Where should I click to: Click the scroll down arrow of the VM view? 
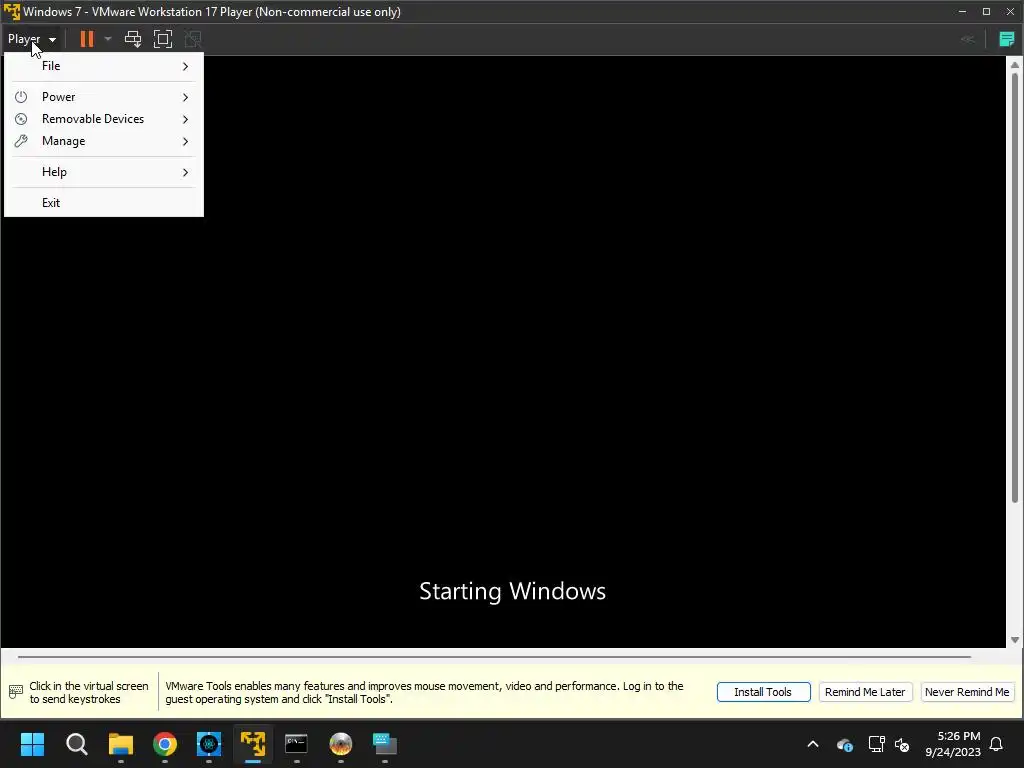click(x=1015, y=640)
